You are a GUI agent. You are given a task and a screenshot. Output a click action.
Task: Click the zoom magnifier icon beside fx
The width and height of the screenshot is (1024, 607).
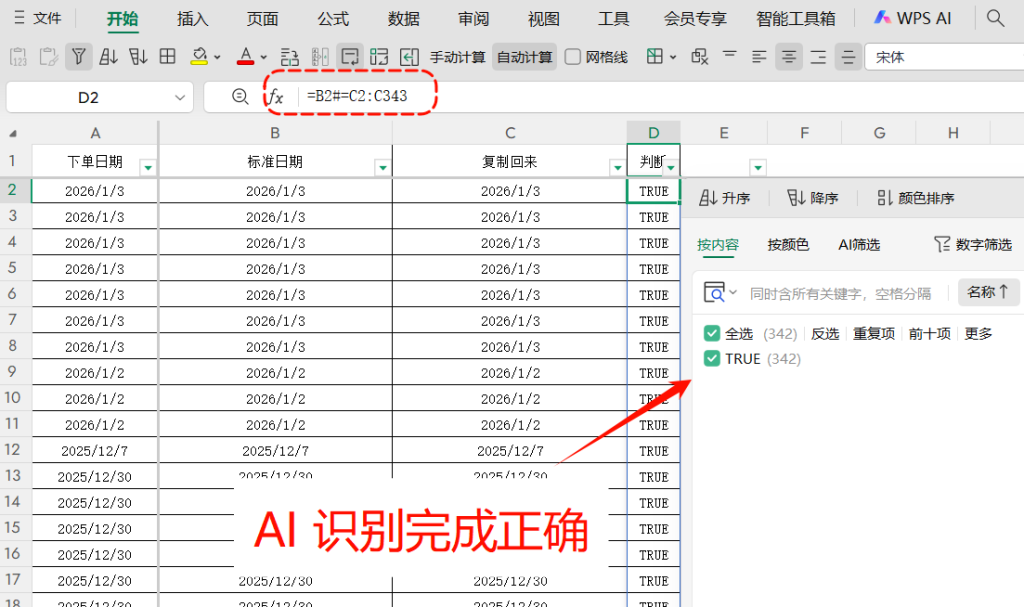(240, 97)
